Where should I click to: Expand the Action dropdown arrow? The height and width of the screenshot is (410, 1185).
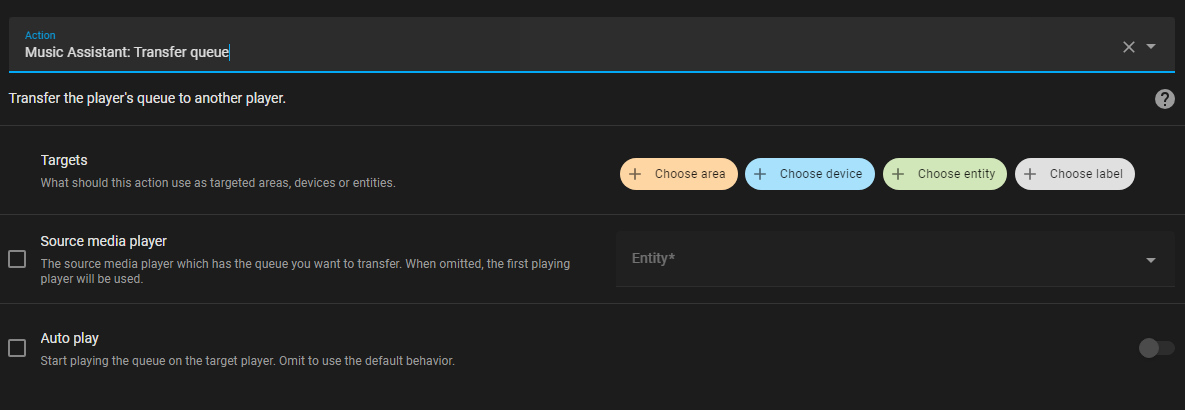(x=1151, y=47)
